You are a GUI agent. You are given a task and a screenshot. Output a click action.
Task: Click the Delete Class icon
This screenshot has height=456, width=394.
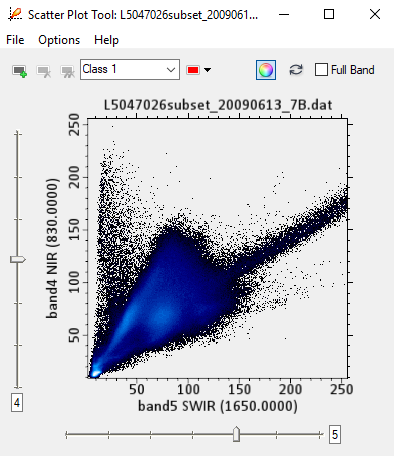[44, 71]
